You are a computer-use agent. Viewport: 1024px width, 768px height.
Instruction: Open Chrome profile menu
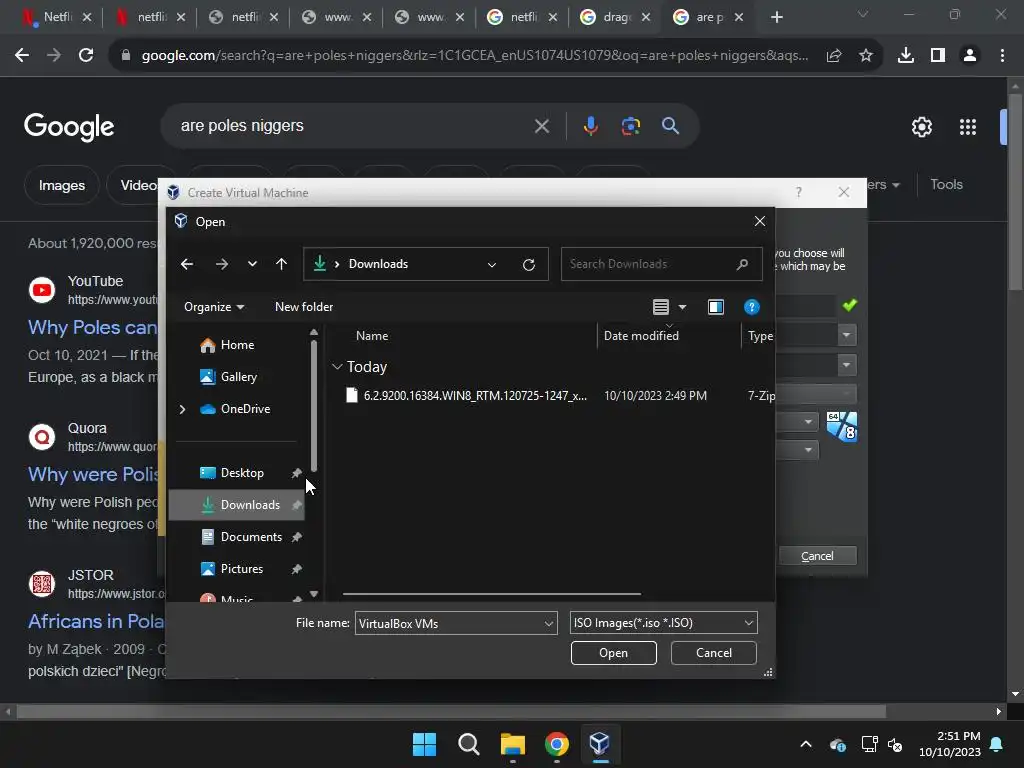(970, 56)
